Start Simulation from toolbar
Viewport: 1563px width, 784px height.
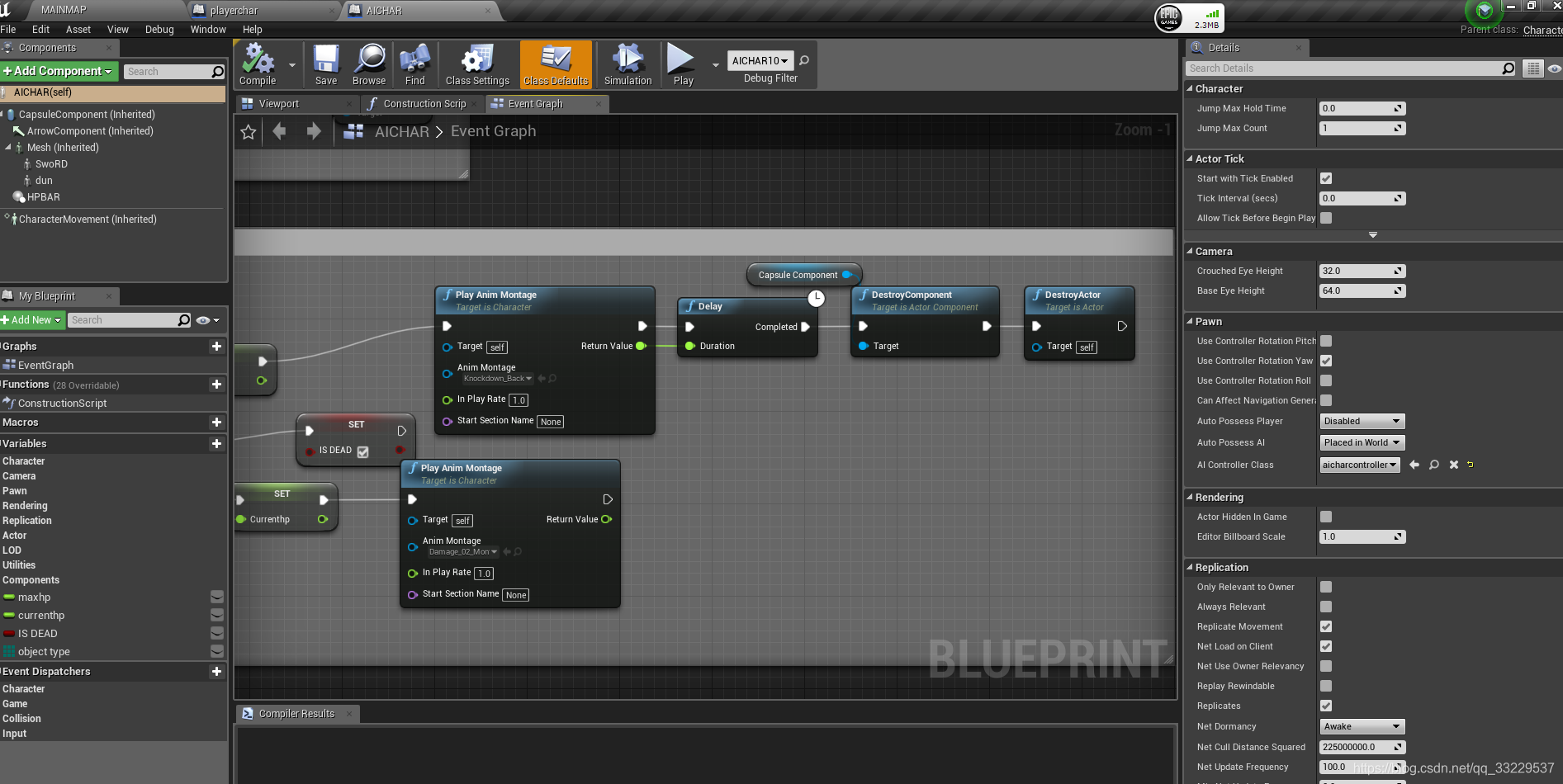[x=628, y=65]
